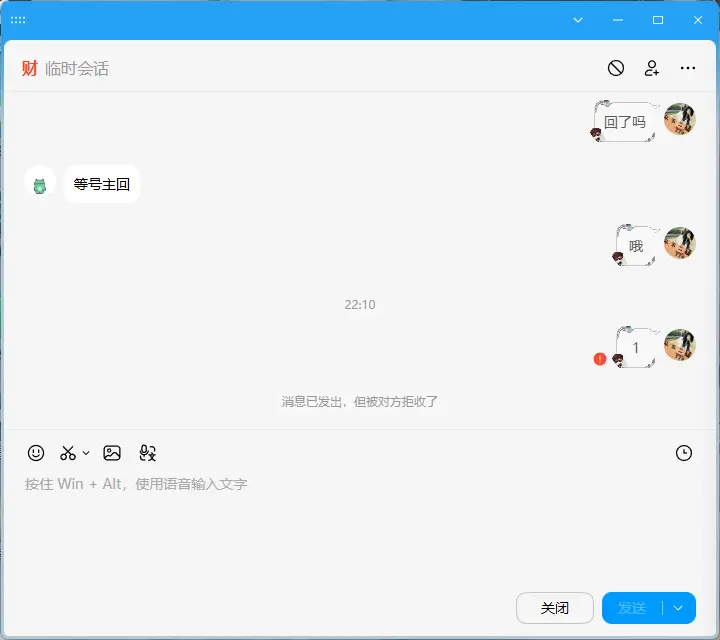Select the screenshot scissors tool
This screenshot has height=640, width=720.
68,453
